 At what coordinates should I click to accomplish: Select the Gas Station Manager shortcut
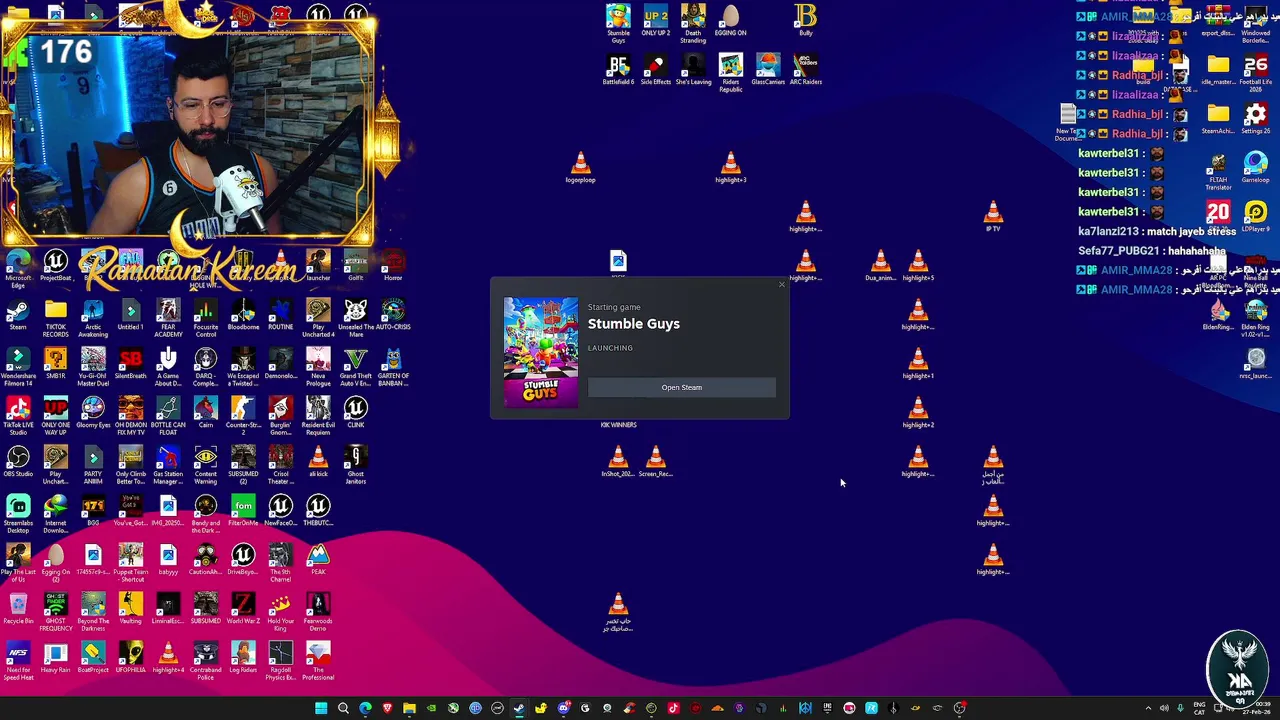(x=168, y=465)
